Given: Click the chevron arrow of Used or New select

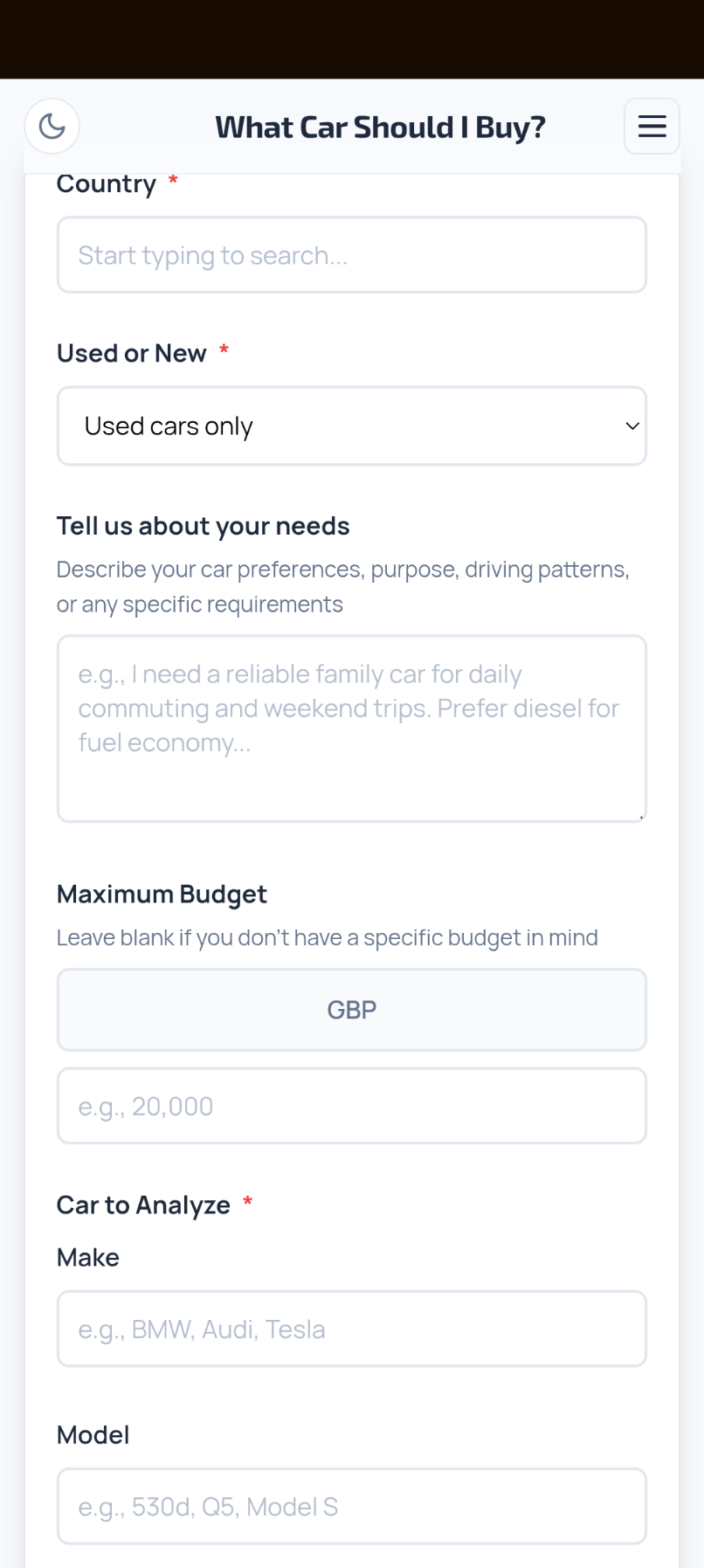Looking at the screenshot, I should (x=632, y=426).
